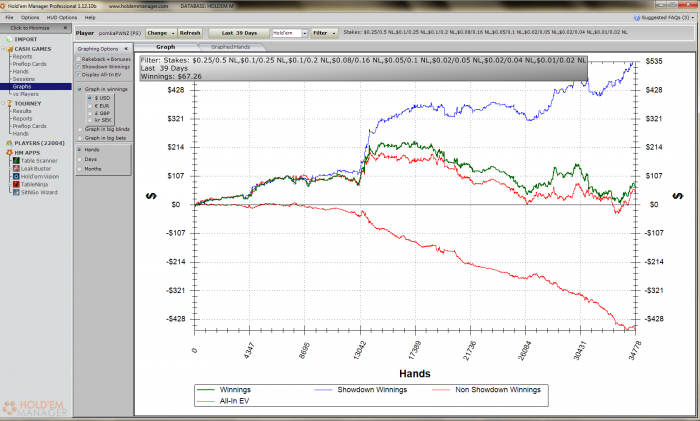Open the Help menu

pyautogui.click(x=90, y=18)
